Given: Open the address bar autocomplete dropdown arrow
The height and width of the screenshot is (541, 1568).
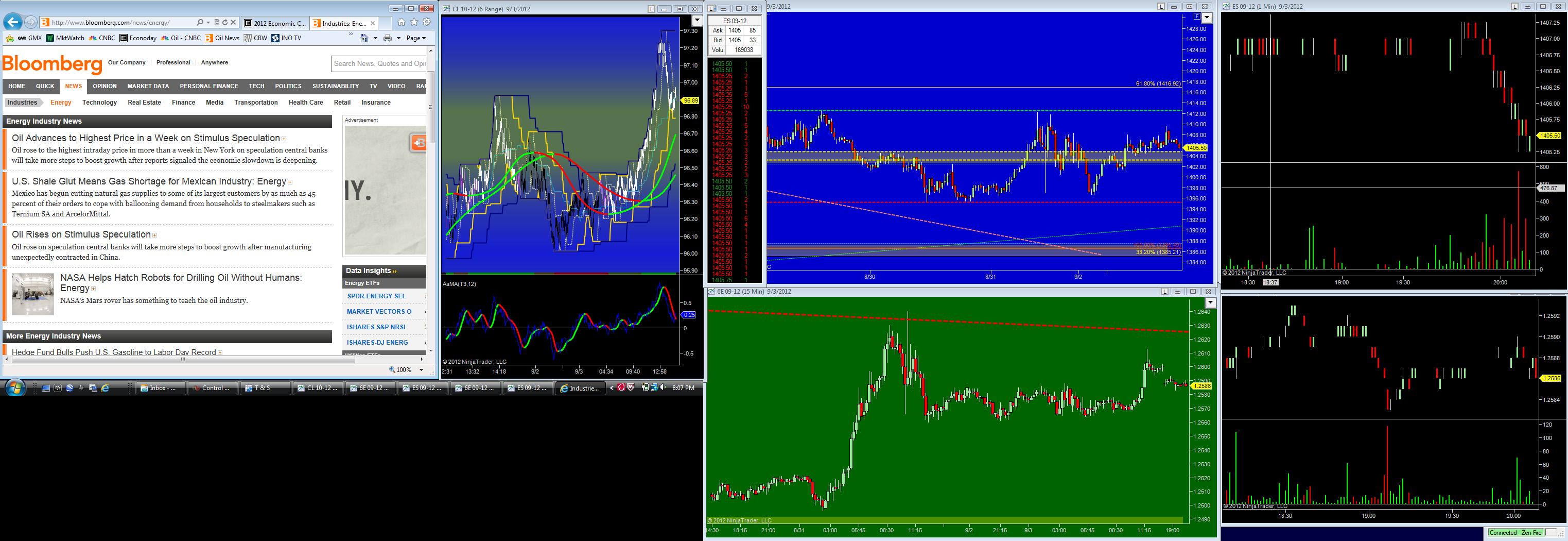Looking at the screenshot, I should 208,23.
